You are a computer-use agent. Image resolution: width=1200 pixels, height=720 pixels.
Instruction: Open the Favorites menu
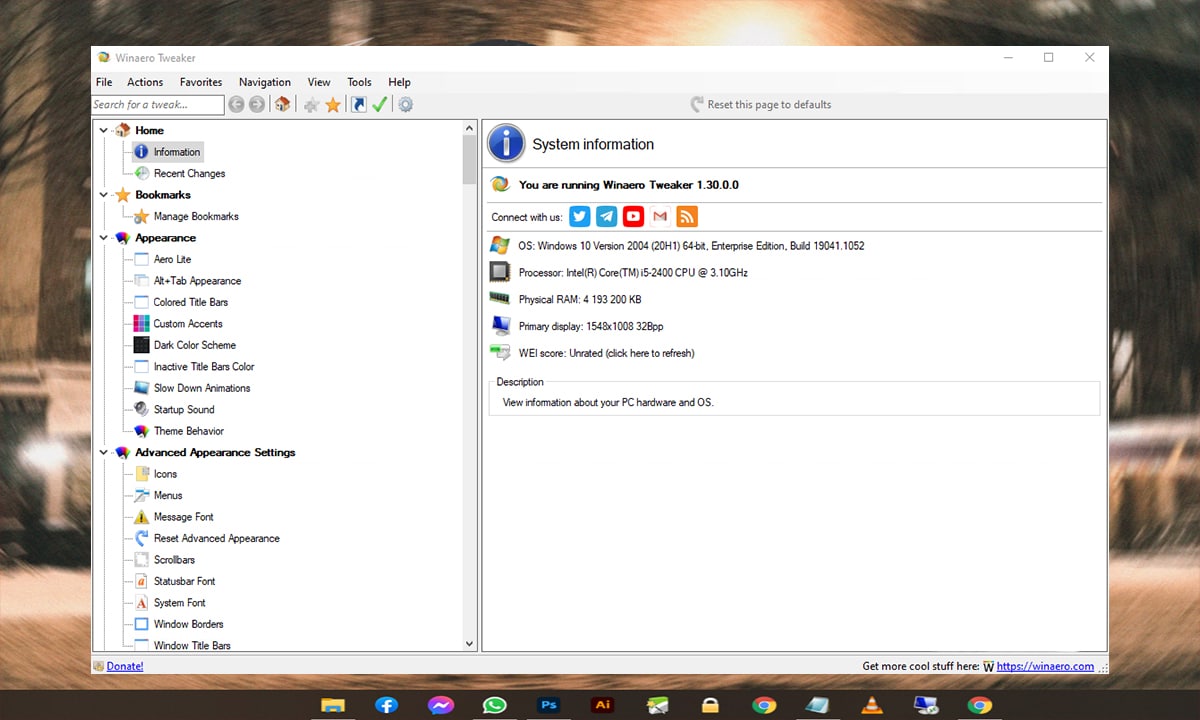201,82
